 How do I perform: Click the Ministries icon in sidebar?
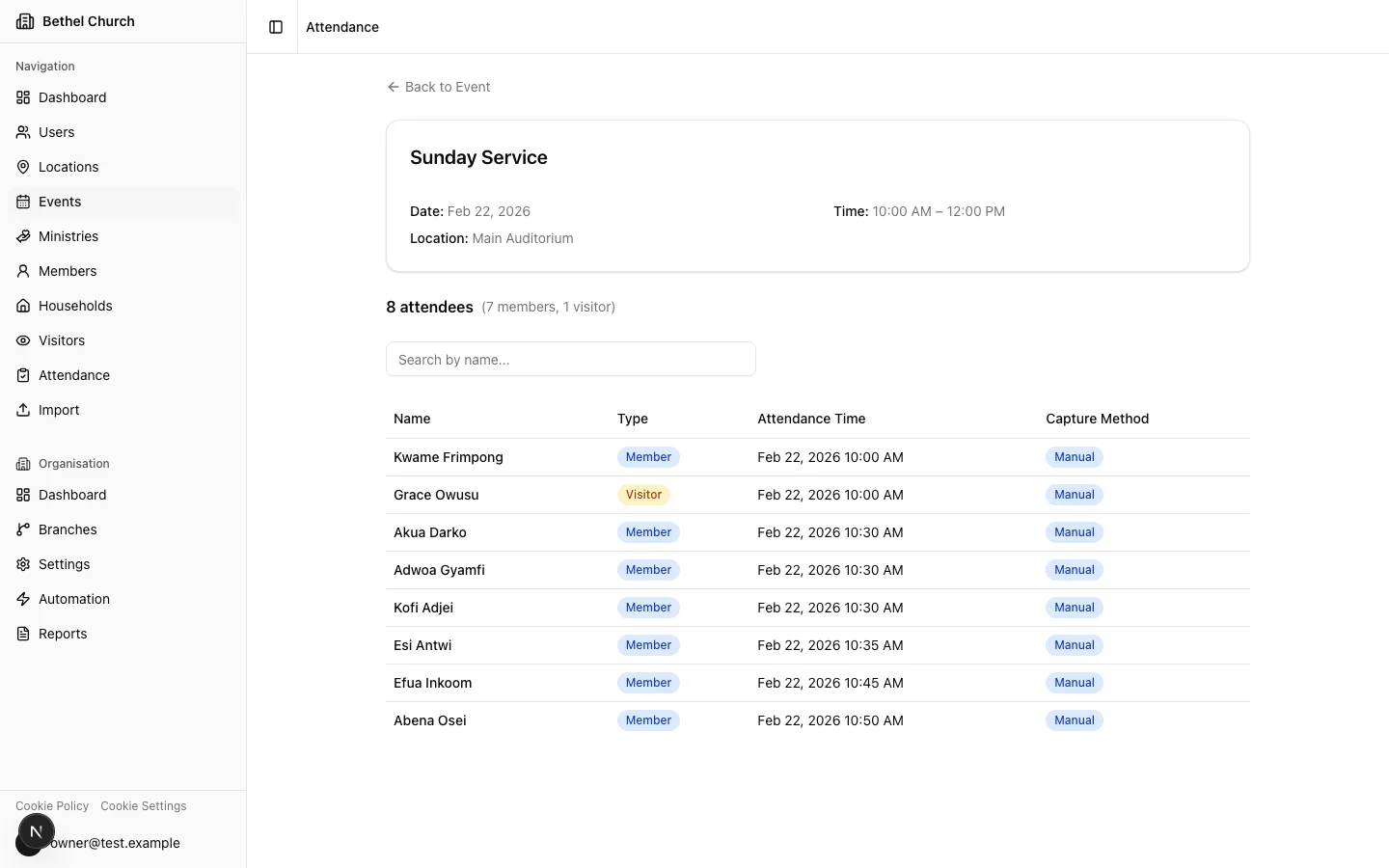pos(23,236)
